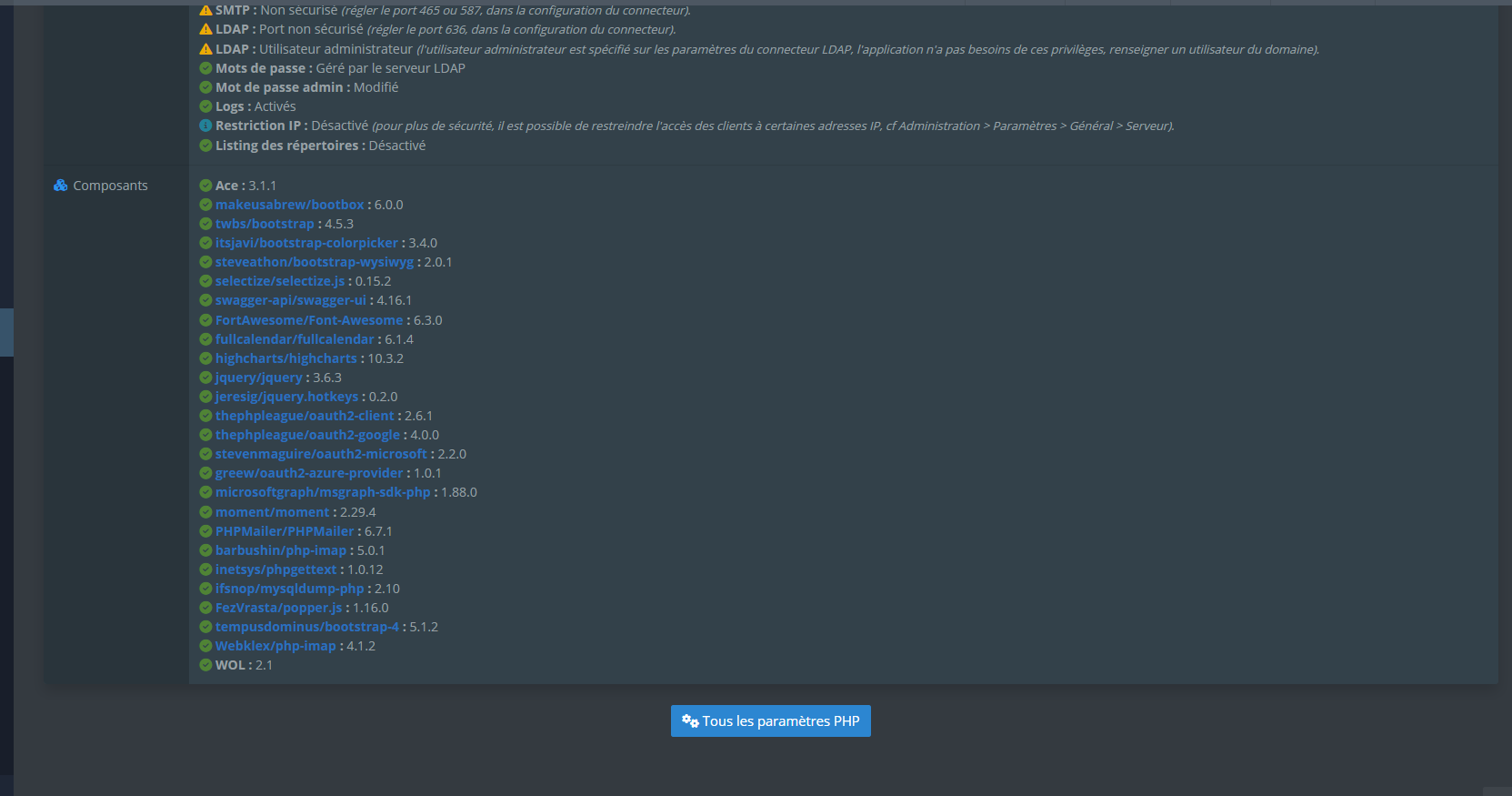The width and height of the screenshot is (1512, 796).
Task: Click the Composants puzzle icon
Action: click(61, 186)
